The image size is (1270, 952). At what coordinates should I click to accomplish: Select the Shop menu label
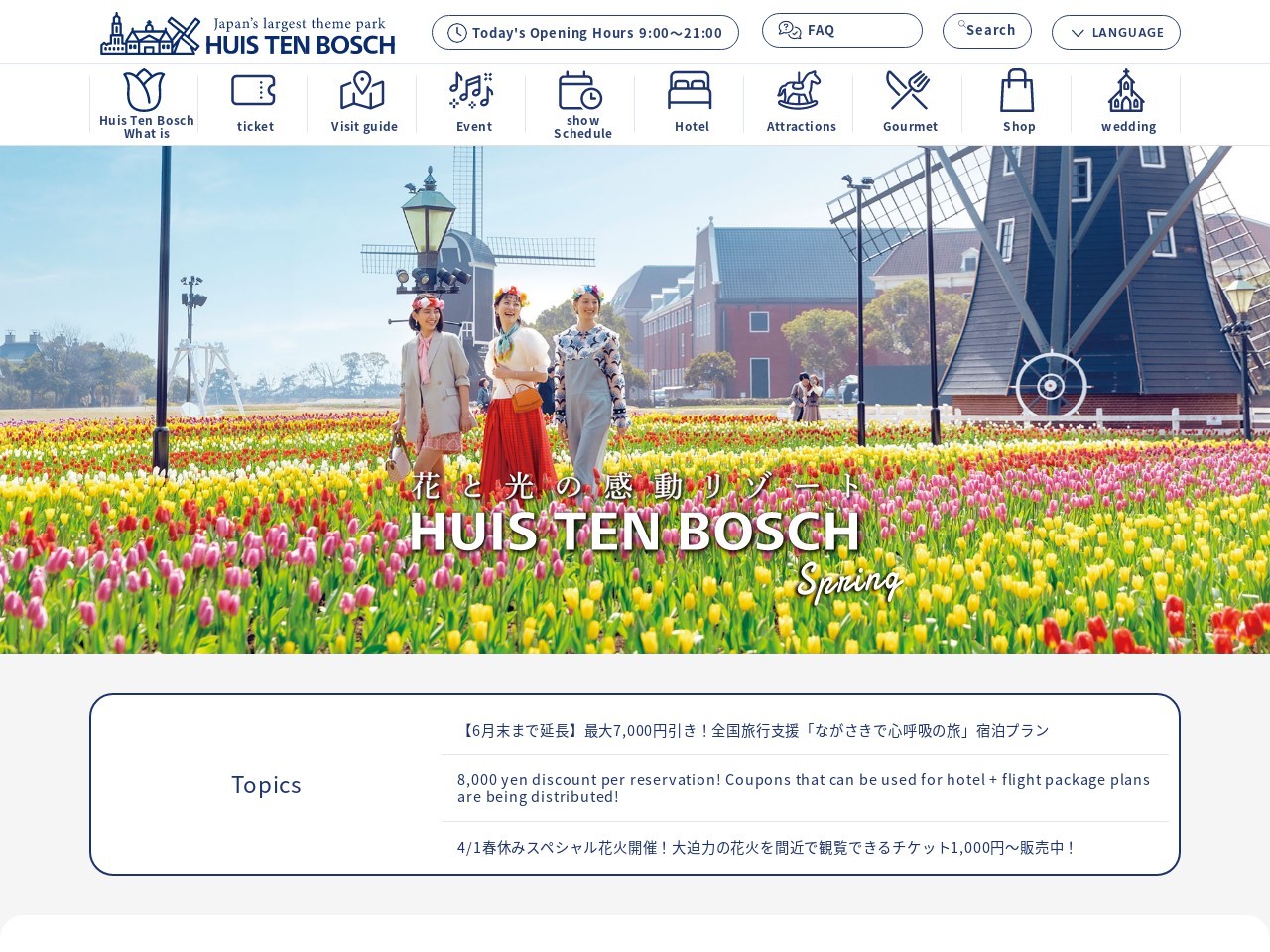click(x=1019, y=126)
